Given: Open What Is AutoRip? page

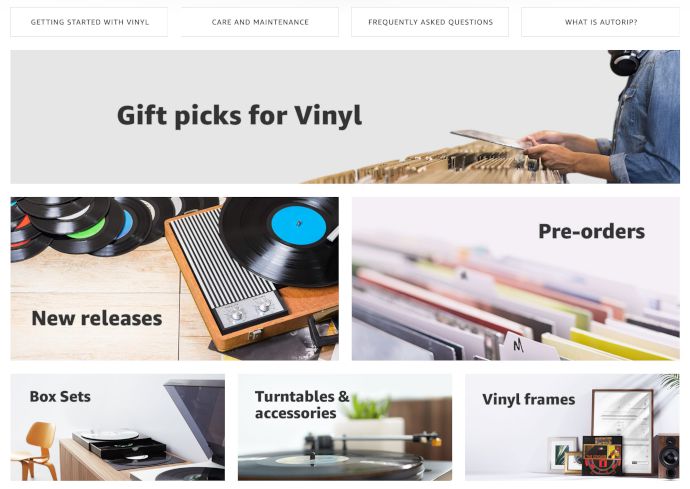Looking at the screenshot, I should coord(601,22).
